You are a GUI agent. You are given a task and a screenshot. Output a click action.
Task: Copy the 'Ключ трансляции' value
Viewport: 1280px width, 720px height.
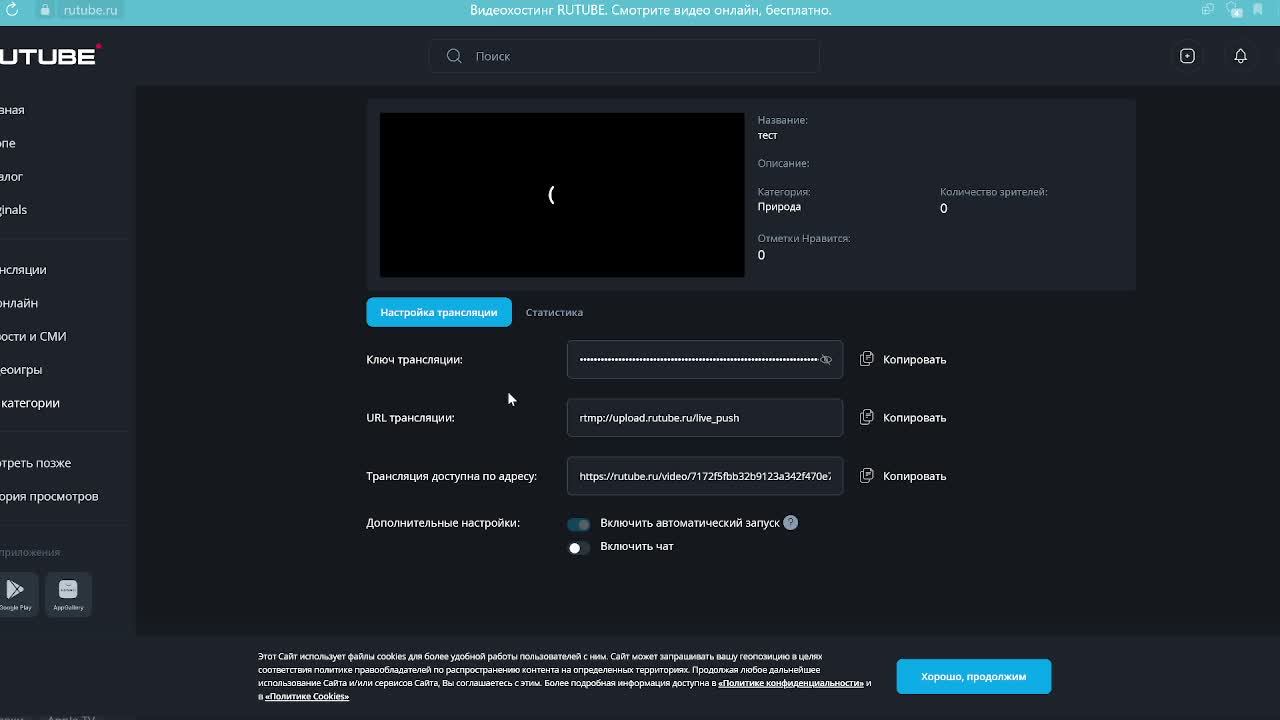(x=903, y=359)
